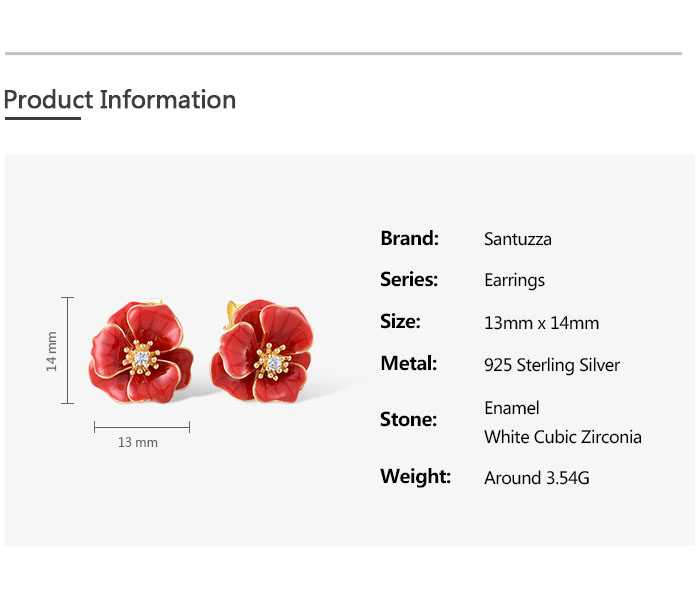This screenshot has height=596, width=700.
Task: Select the Stone label
Action: pyautogui.click(x=408, y=419)
